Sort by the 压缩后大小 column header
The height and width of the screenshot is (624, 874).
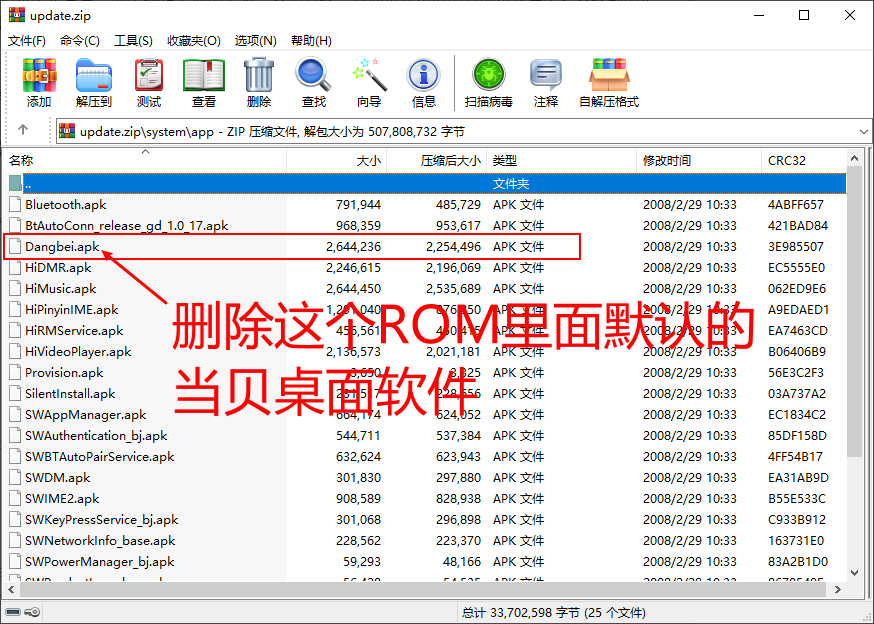click(437, 161)
